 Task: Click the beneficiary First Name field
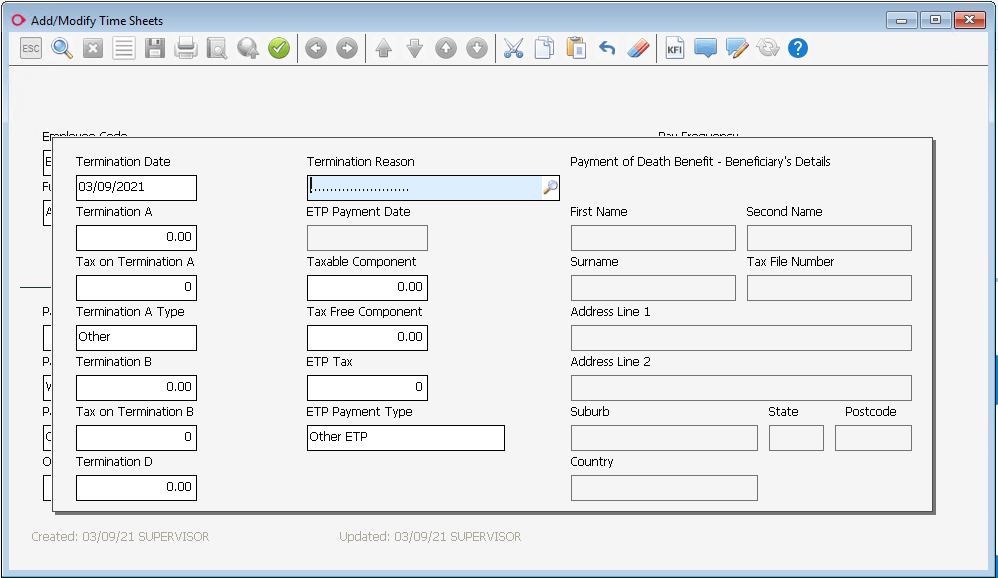pos(653,238)
